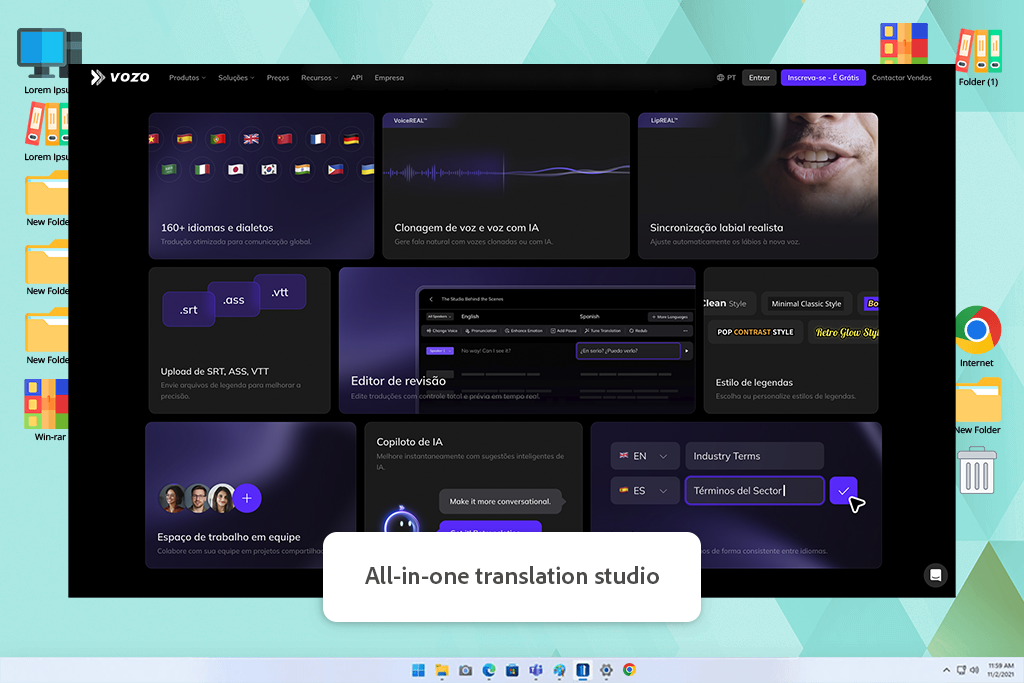Open the API menu item
The image size is (1024, 683).
357,78
